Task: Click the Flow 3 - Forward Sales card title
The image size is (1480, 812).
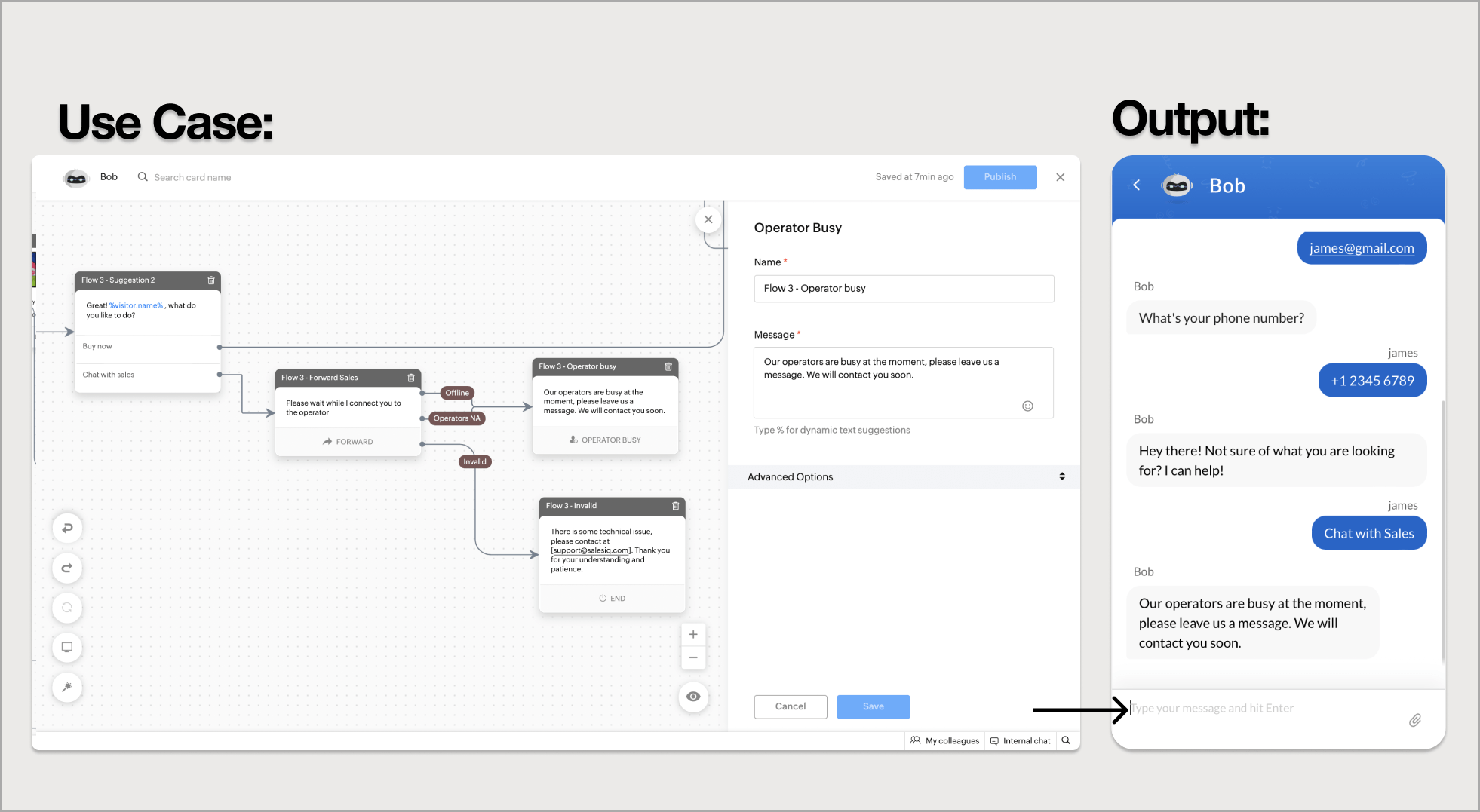Action: click(x=320, y=378)
